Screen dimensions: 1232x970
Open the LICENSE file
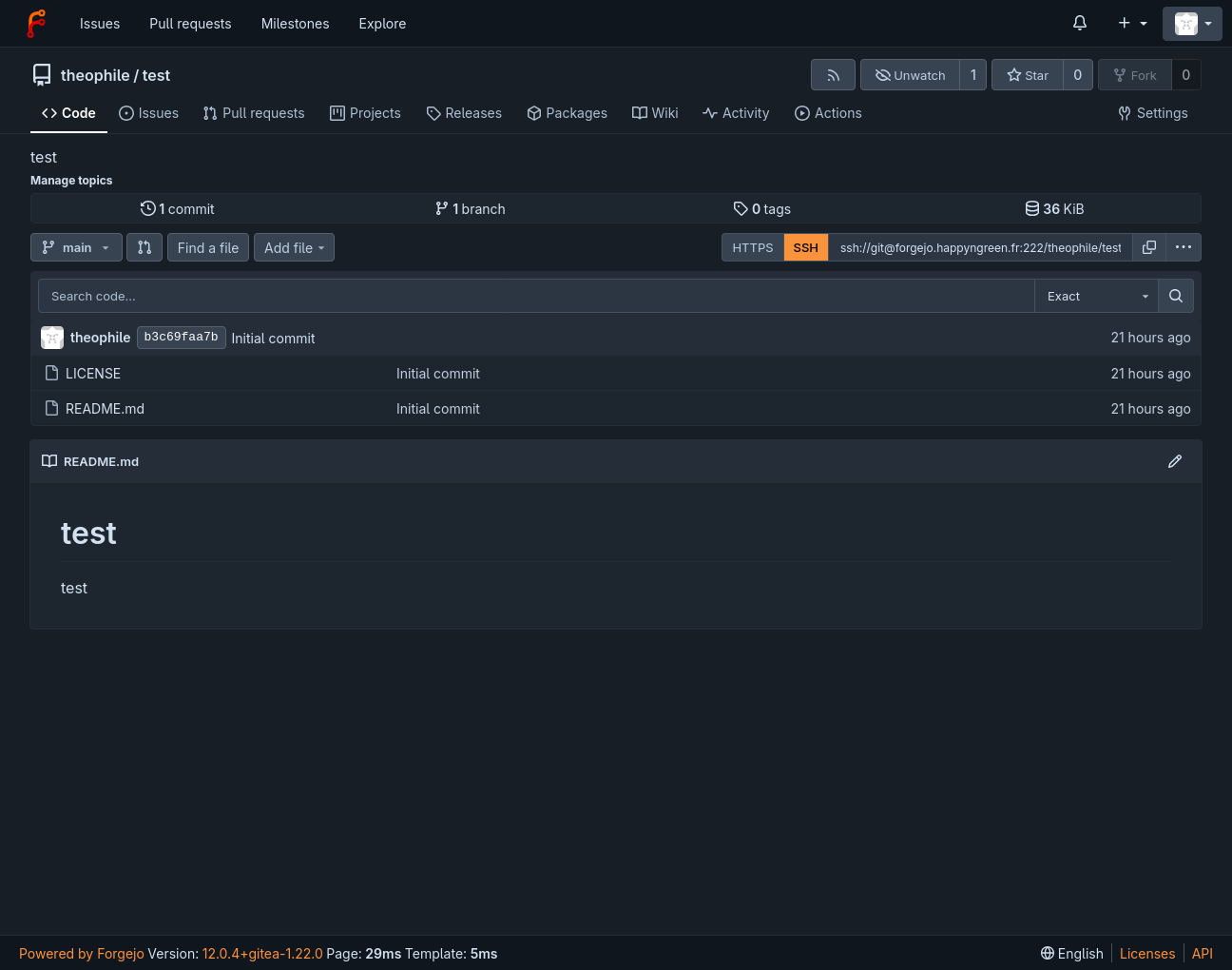pos(93,374)
